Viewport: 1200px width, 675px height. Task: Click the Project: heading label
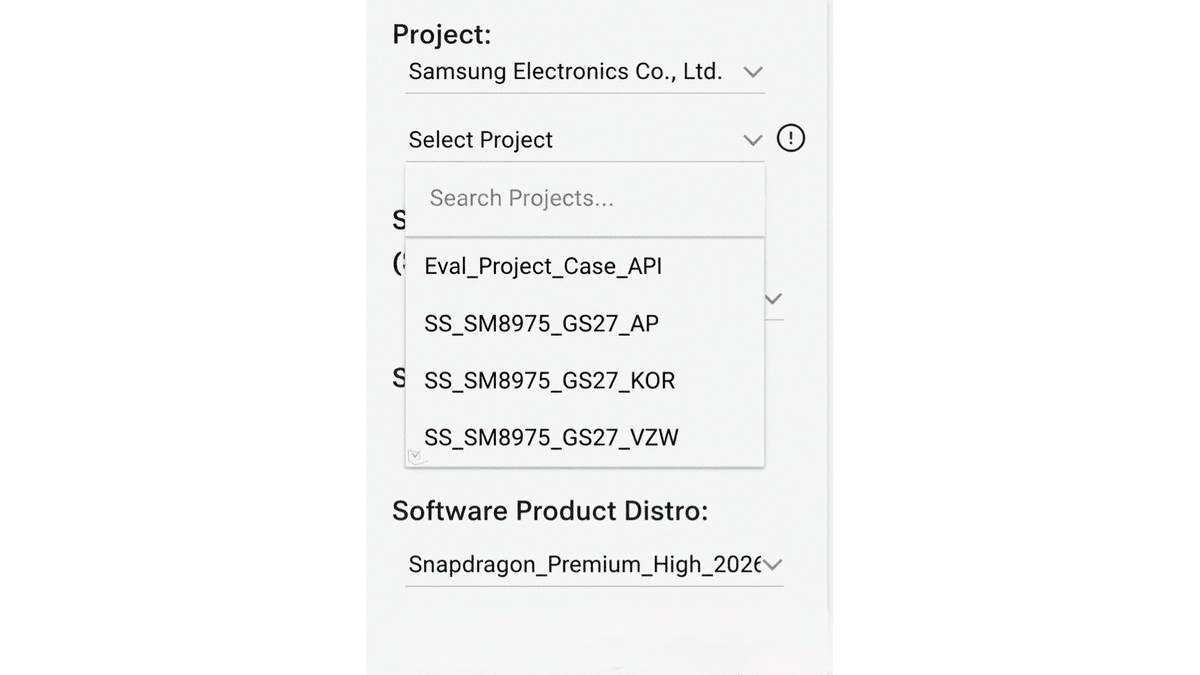[441, 34]
